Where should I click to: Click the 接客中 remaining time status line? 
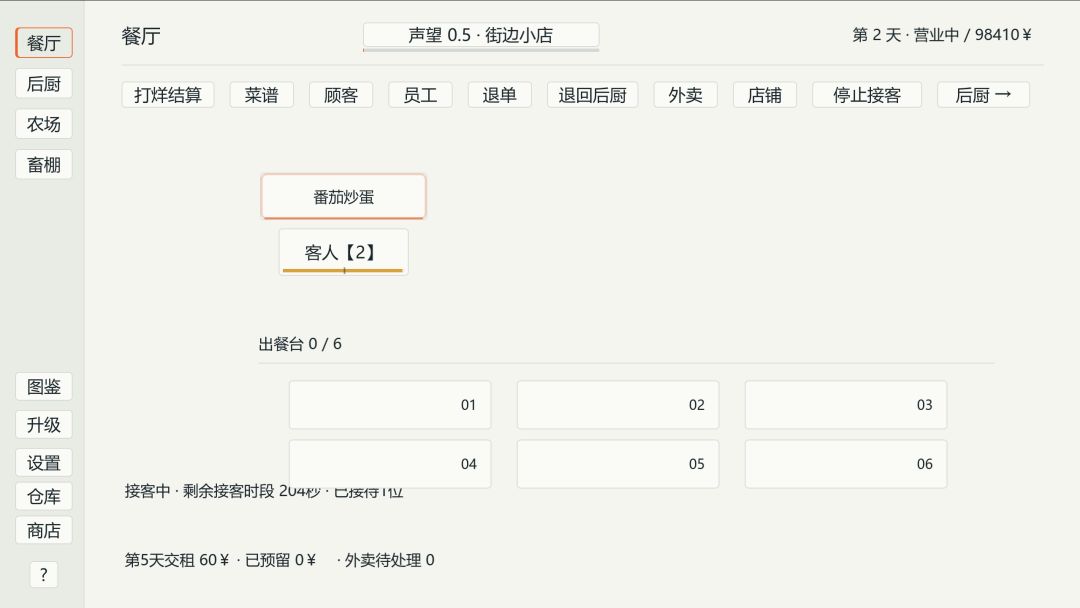264,491
